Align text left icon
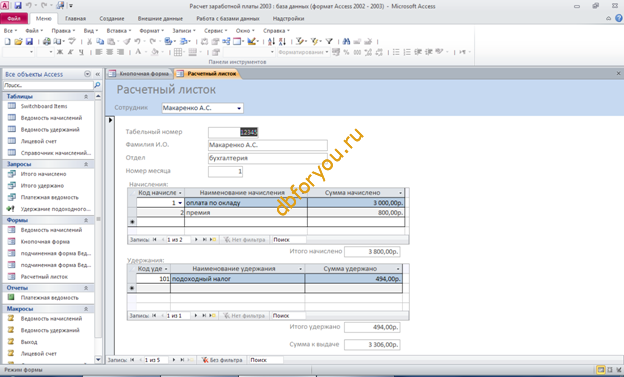The width and height of the screenshot is (624, 377). pyautogui.click(x=99, y=52)
